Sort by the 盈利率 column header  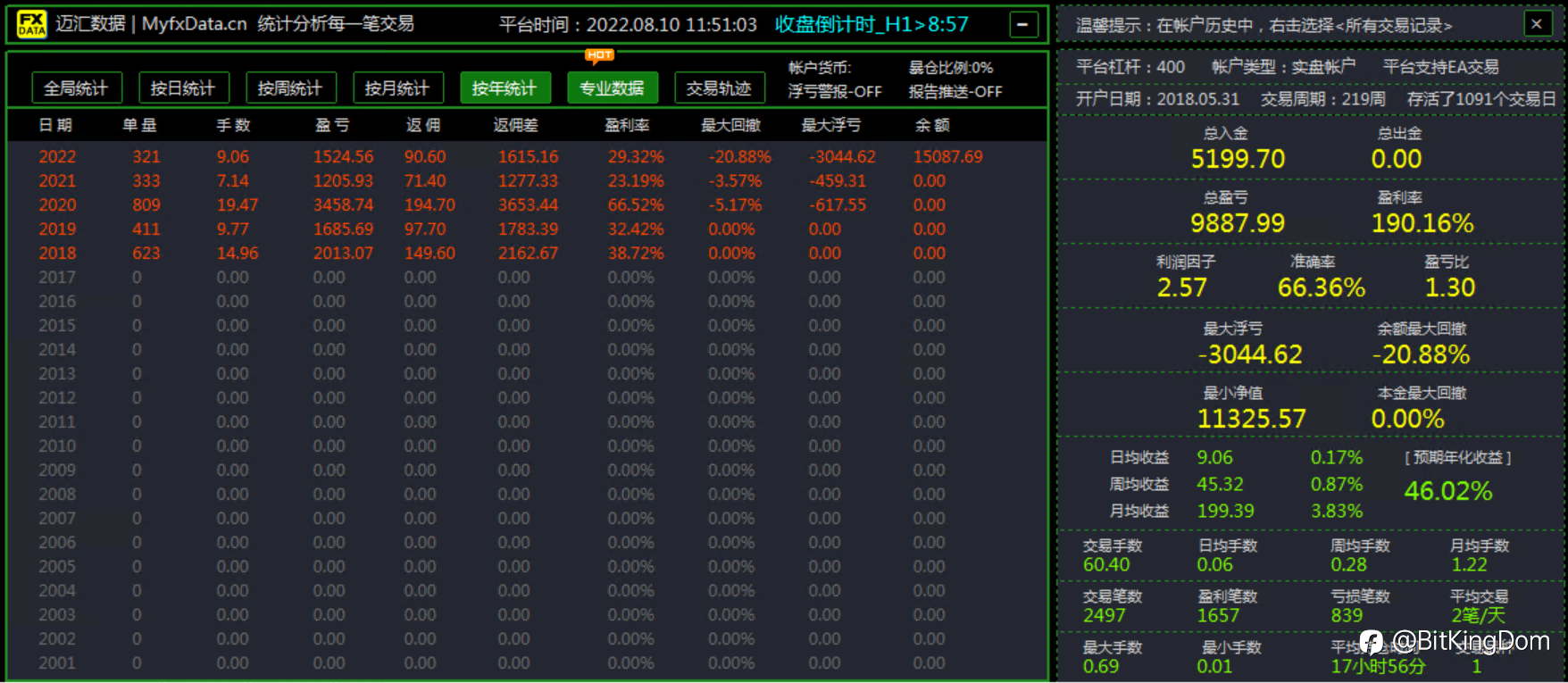tap(627, 125)
